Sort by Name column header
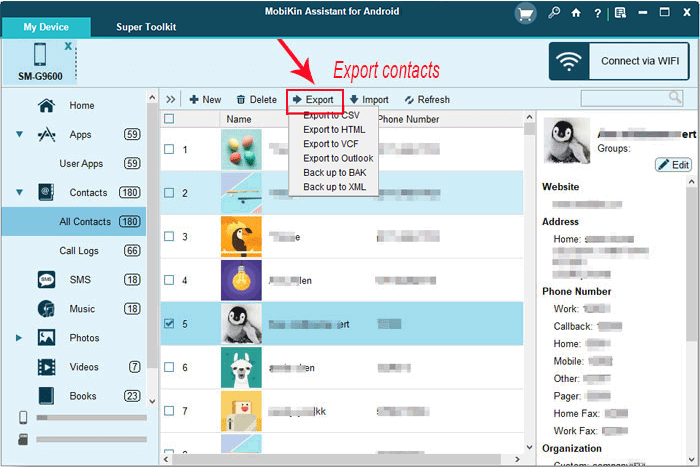700x467 pixels. click(x=239, y=119)
